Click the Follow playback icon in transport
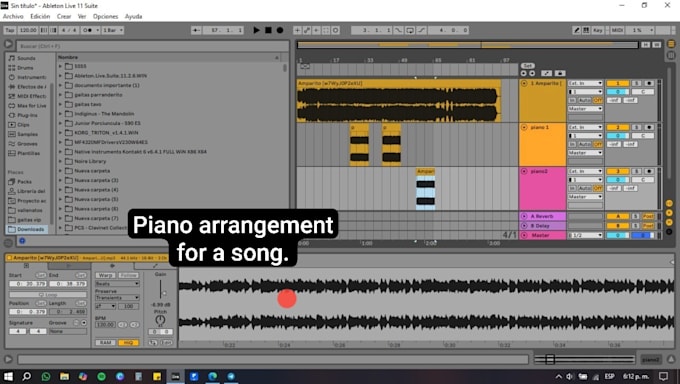Viewport: 680px width, 384px height. (x=196, y=30)
